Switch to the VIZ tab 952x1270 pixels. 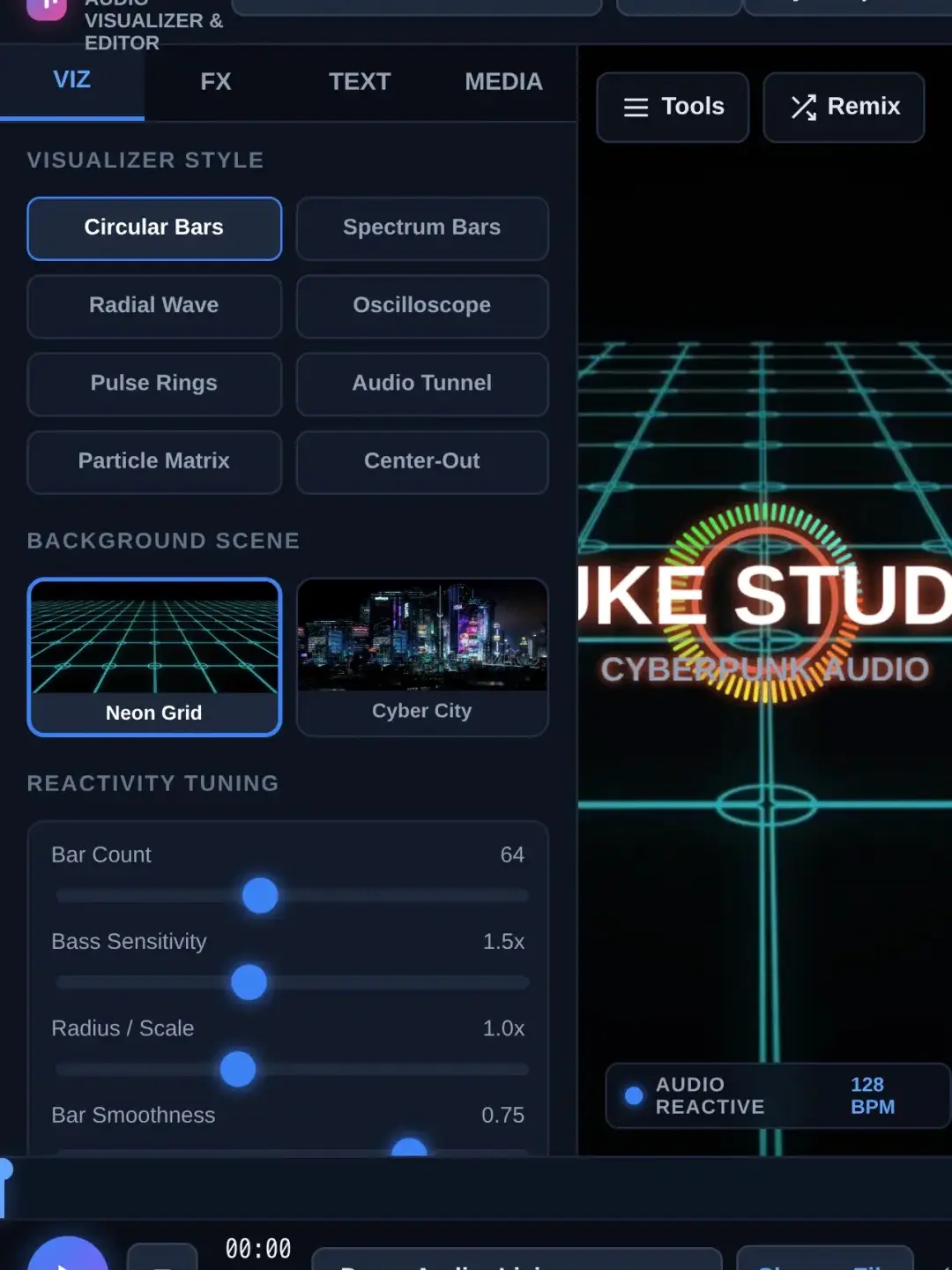72,81
